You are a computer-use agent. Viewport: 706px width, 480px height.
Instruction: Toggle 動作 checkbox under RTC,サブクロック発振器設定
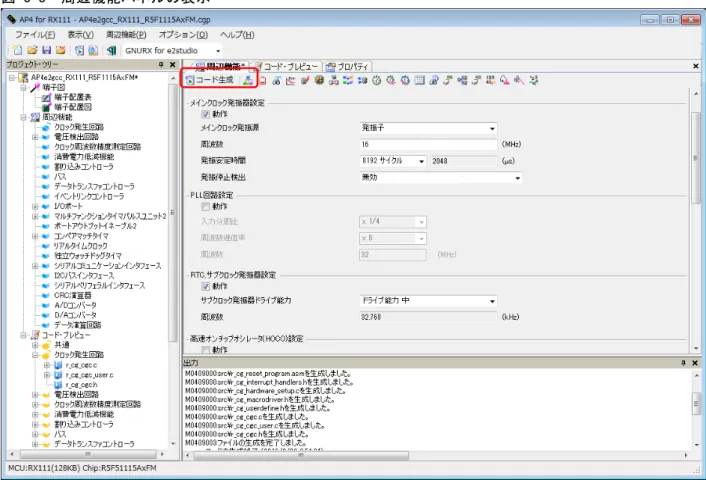[206, 286]
